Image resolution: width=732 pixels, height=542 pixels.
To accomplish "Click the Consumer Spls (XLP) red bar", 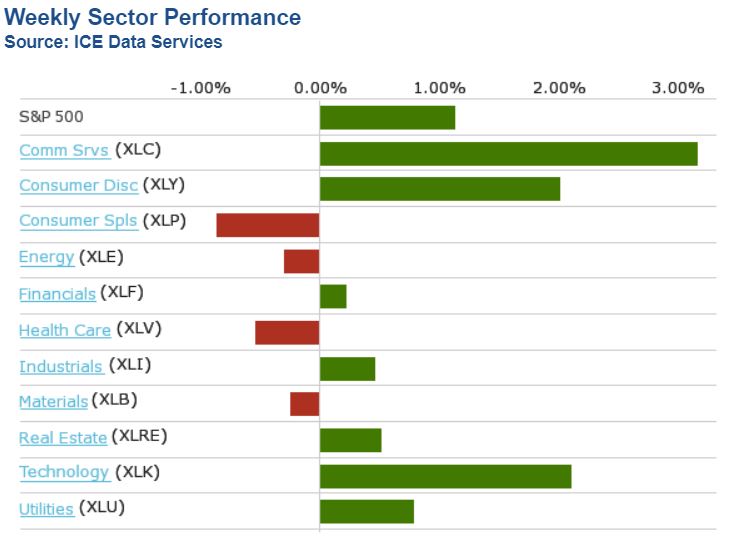I will (268, 225).
